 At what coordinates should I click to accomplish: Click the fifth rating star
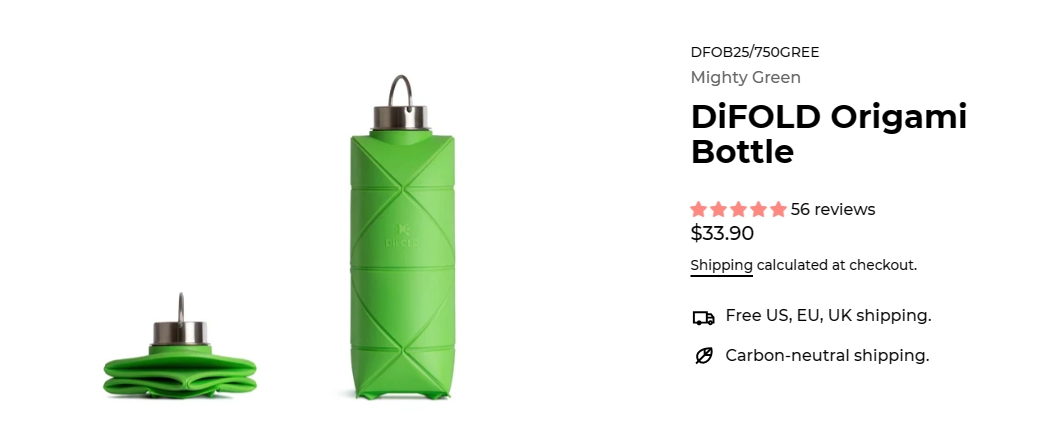[x=778, y=209]
